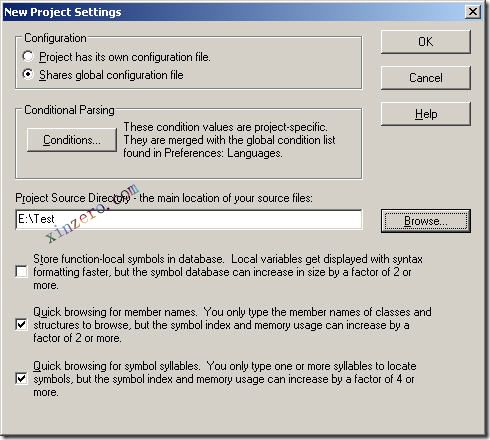Viewport: 490px width, 440px height.
Task: Close the New Project Settings window
Action: click(x=473, y=12)
